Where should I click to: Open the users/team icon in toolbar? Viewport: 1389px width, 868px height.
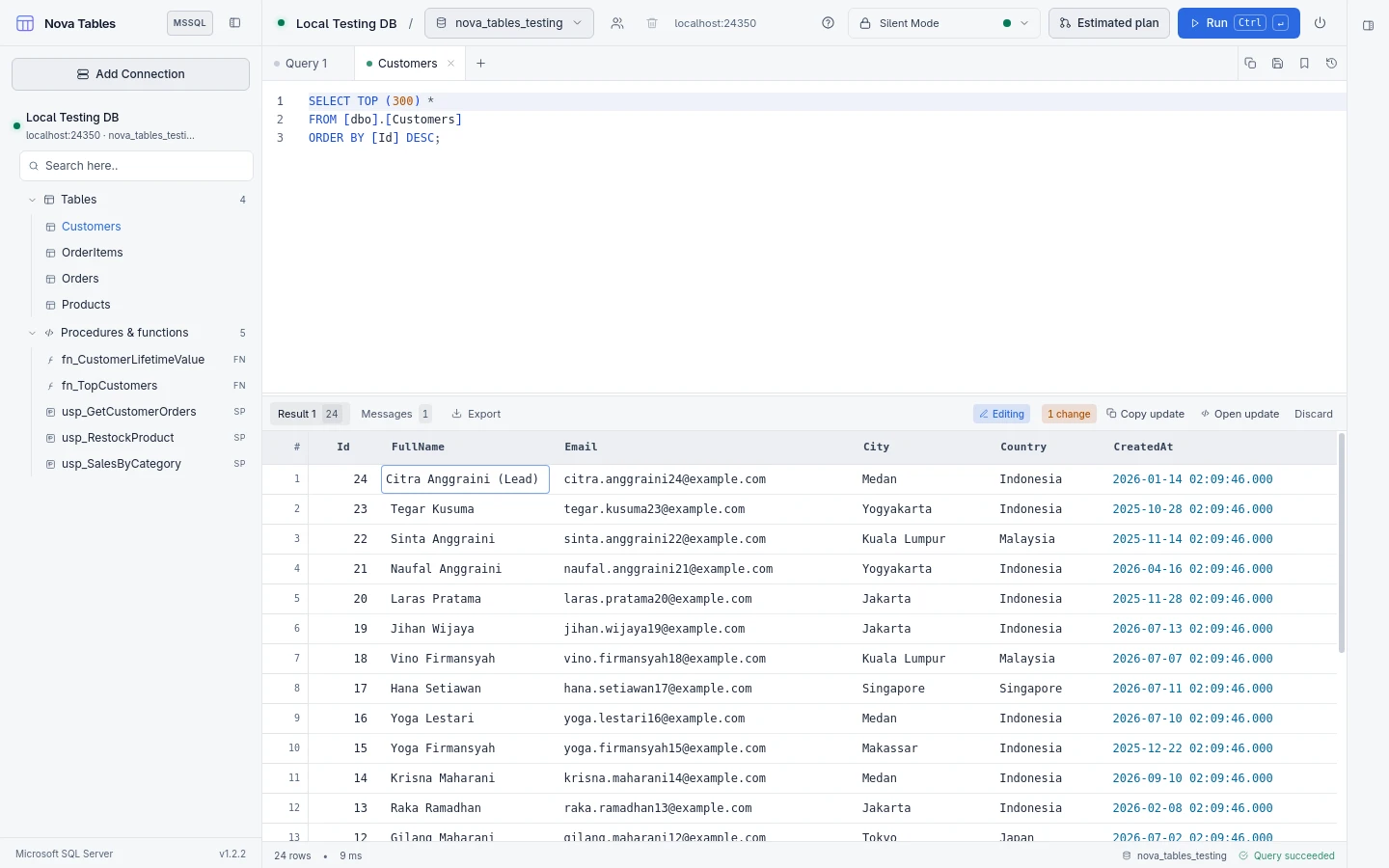617,23
